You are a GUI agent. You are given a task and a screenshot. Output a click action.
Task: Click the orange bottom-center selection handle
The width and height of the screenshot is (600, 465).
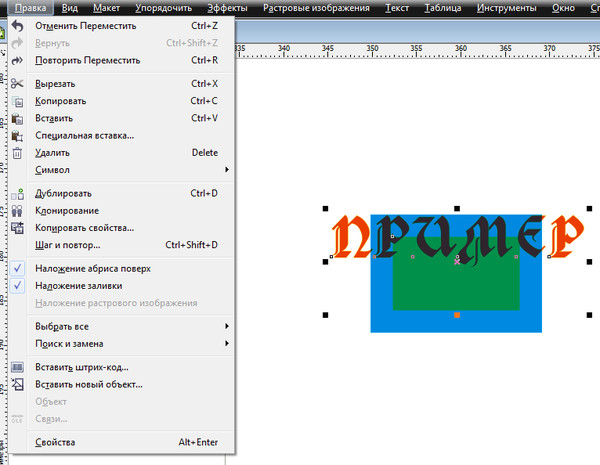457,315
